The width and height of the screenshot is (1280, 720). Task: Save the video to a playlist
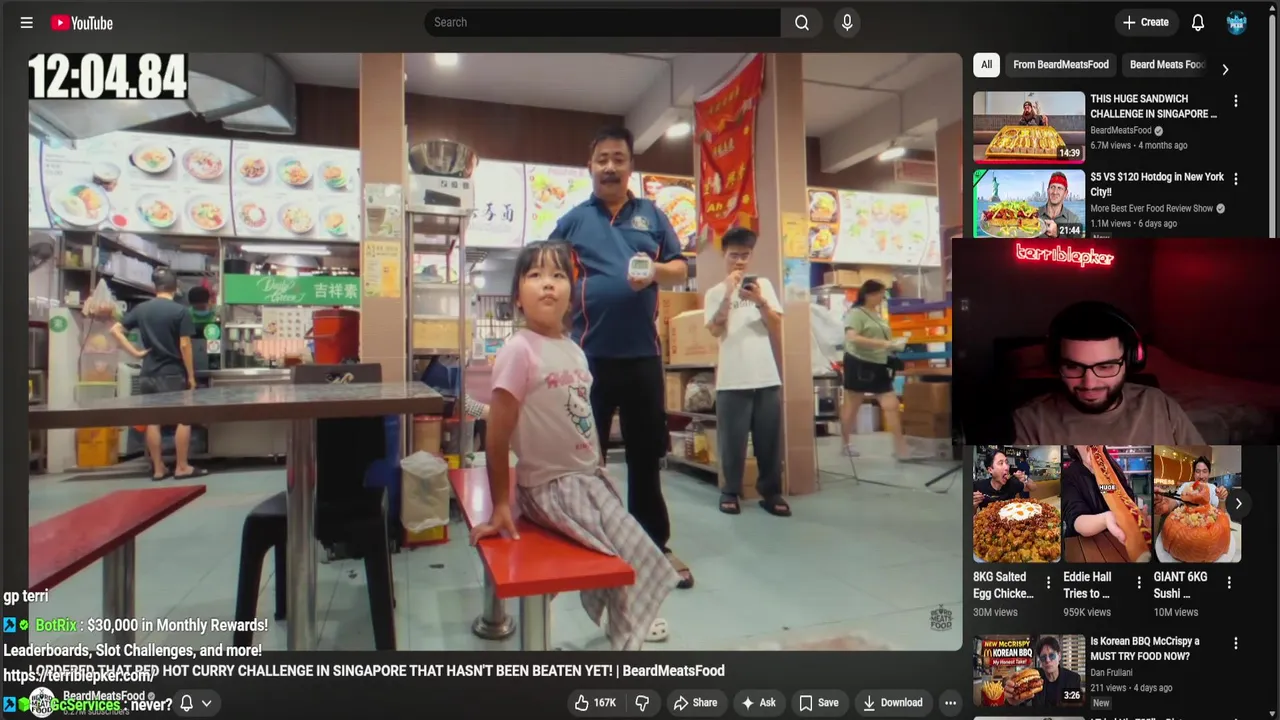click(x=818, y=702)
